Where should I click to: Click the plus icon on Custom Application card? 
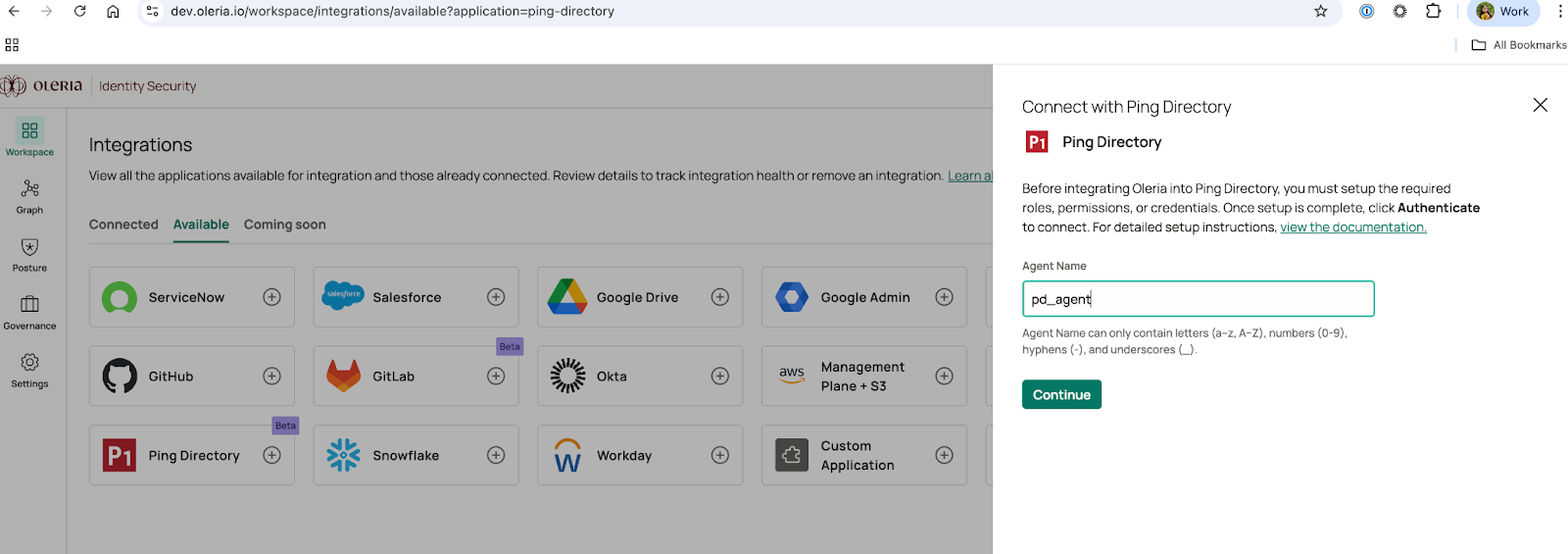(x=945, y=455)
